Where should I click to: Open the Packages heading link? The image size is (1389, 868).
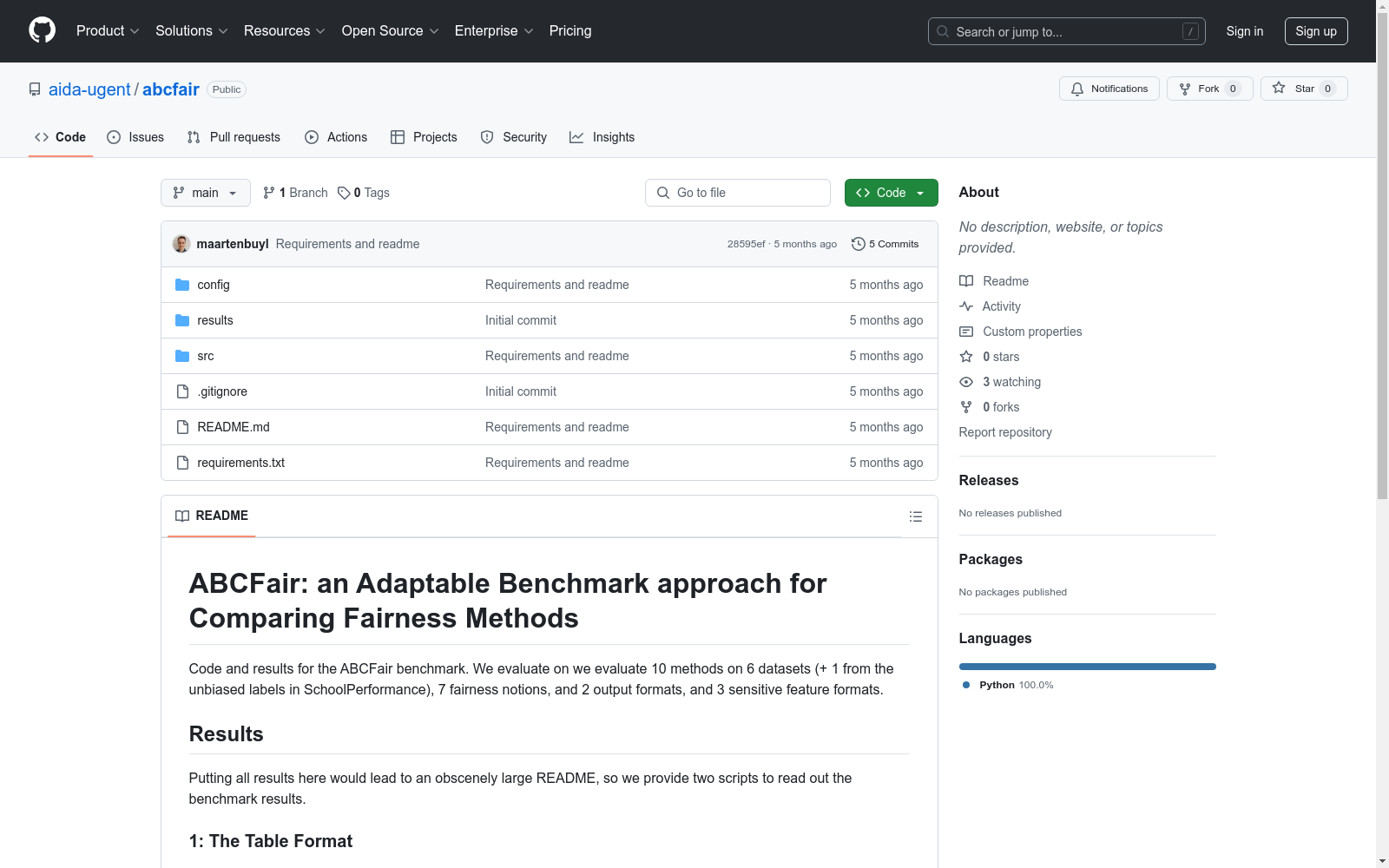[x=991, y=559]
